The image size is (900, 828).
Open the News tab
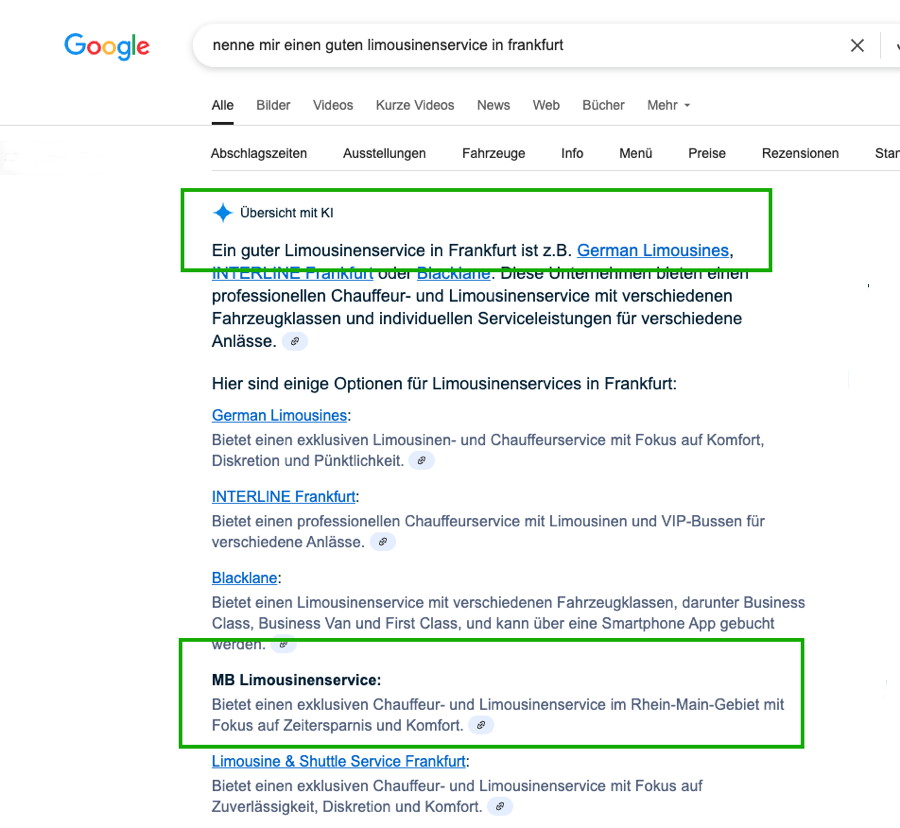point(494,106)
